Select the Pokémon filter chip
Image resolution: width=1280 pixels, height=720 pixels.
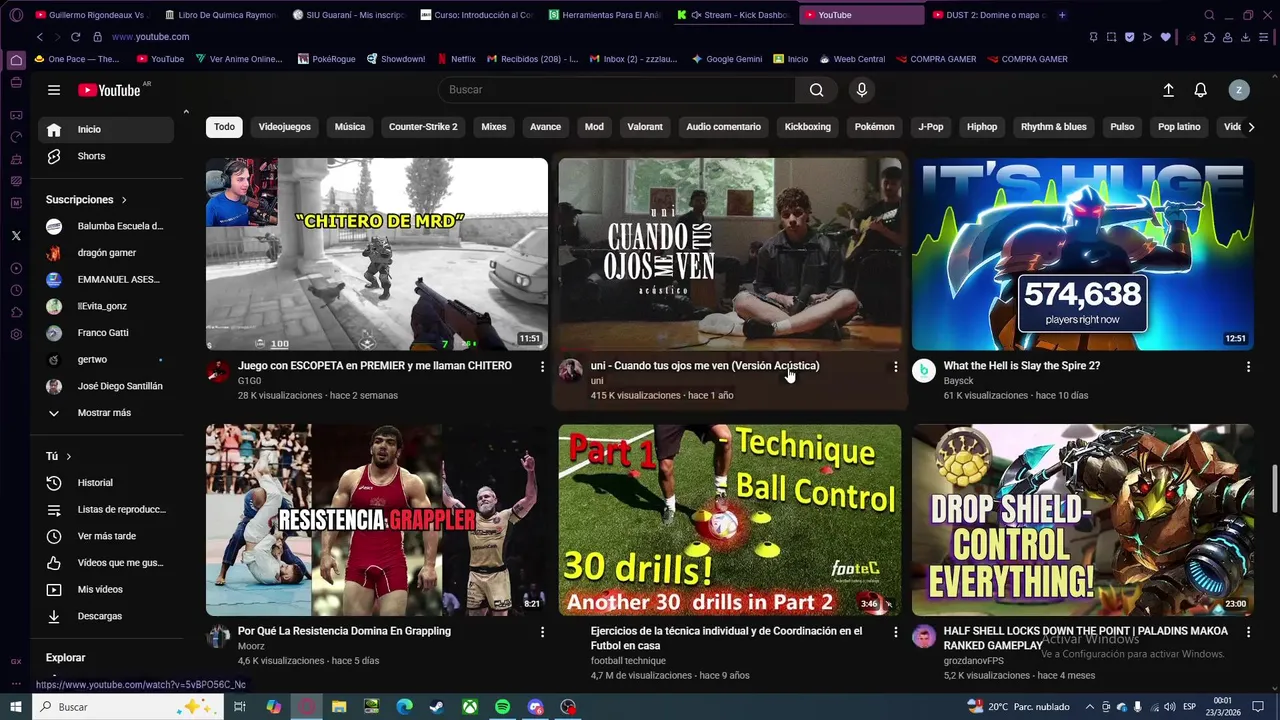[875, 127]
